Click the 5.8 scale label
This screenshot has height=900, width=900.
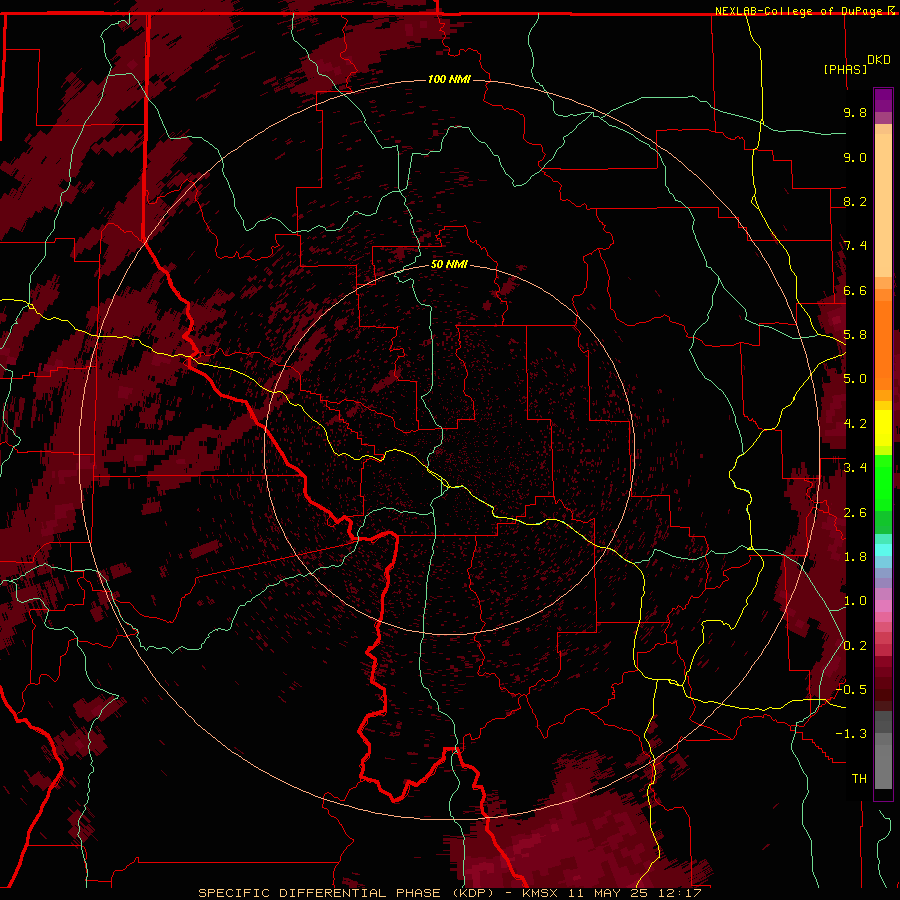click(855, 335)
